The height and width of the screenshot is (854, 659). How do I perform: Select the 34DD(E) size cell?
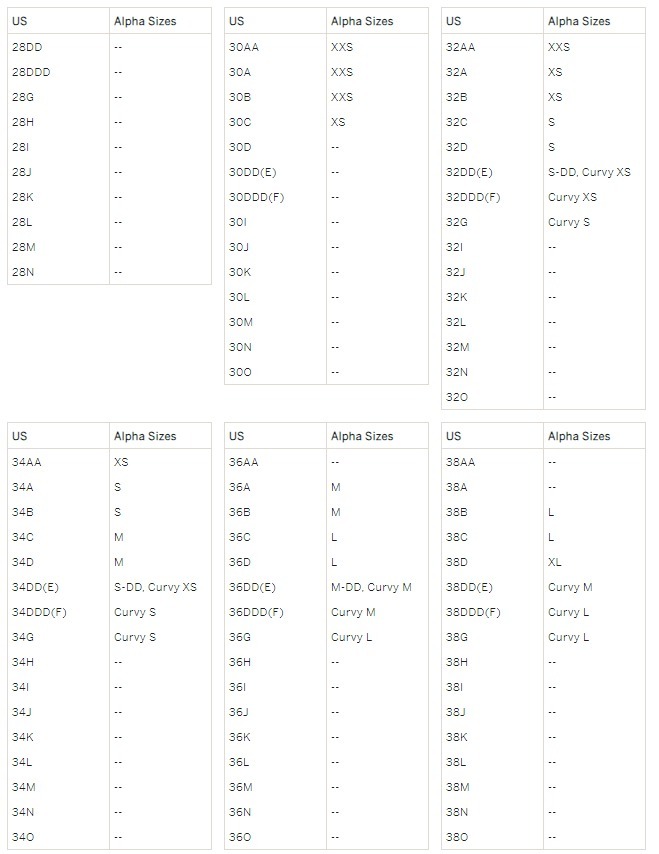(36, 587)
